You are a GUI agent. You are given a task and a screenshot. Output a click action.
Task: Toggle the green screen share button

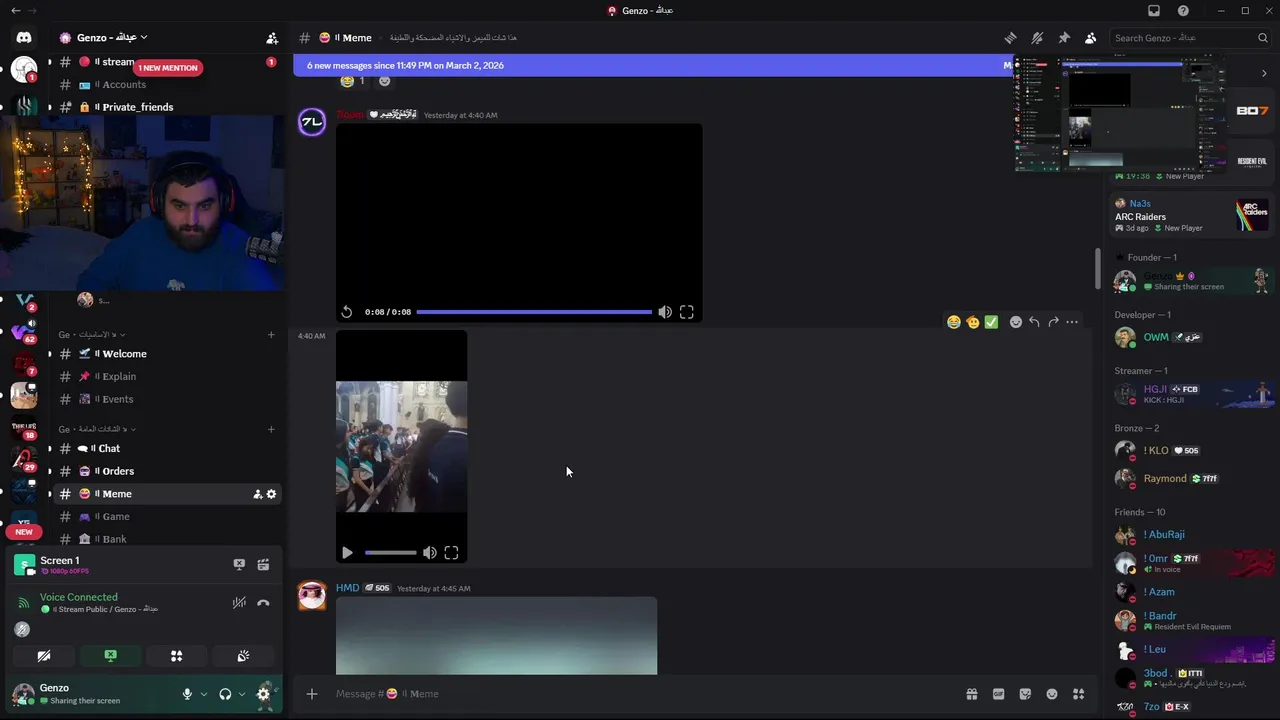click(x=110, y=656)
